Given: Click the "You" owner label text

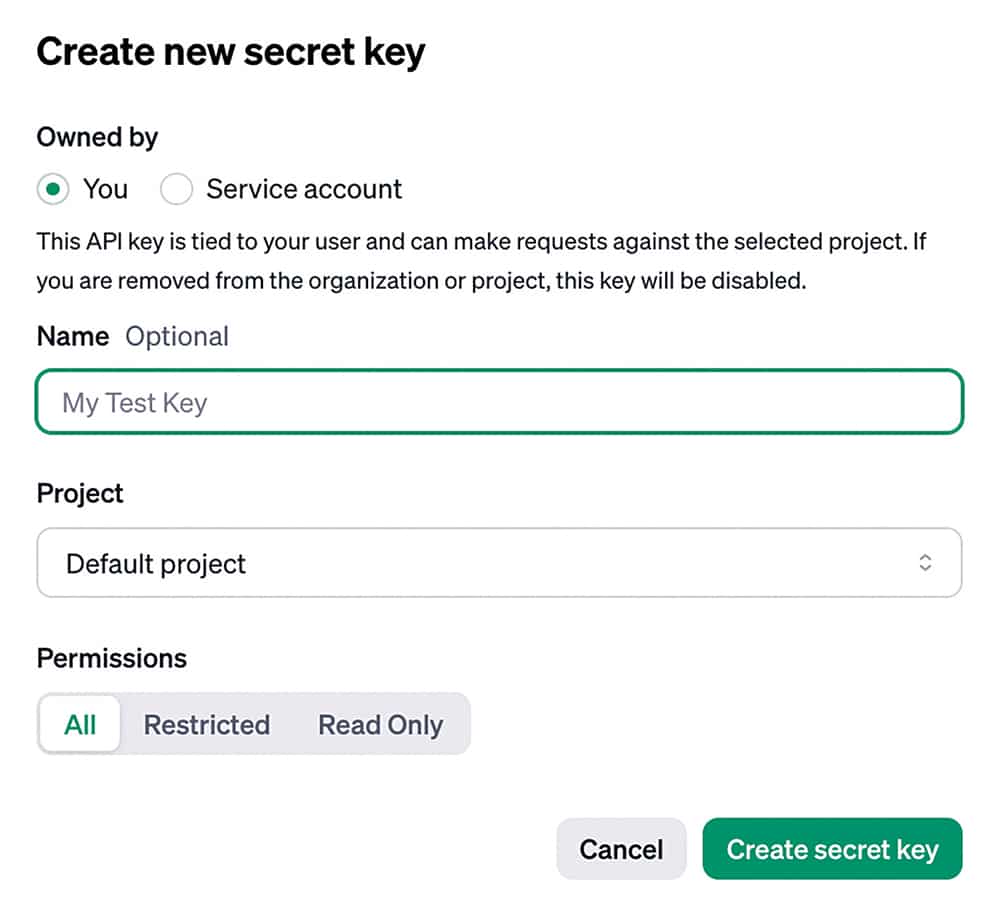Looking at the screenshot, I should 106,189.
